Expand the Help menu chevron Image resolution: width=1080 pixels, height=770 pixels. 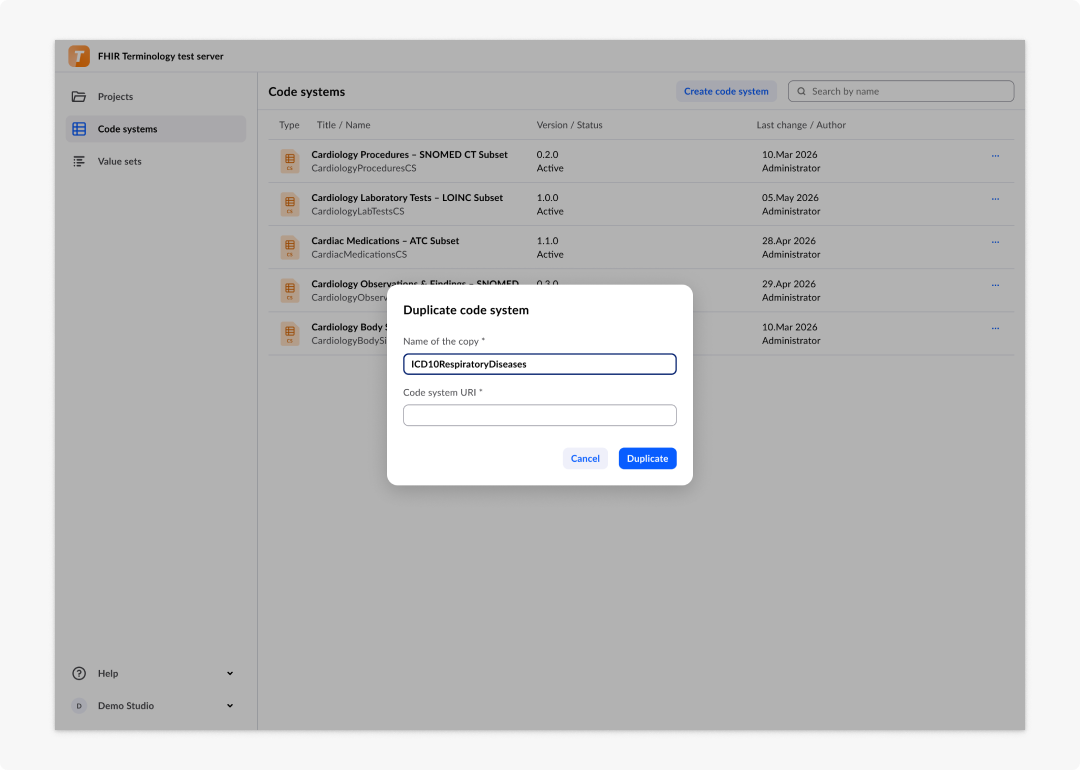[230, 673]
